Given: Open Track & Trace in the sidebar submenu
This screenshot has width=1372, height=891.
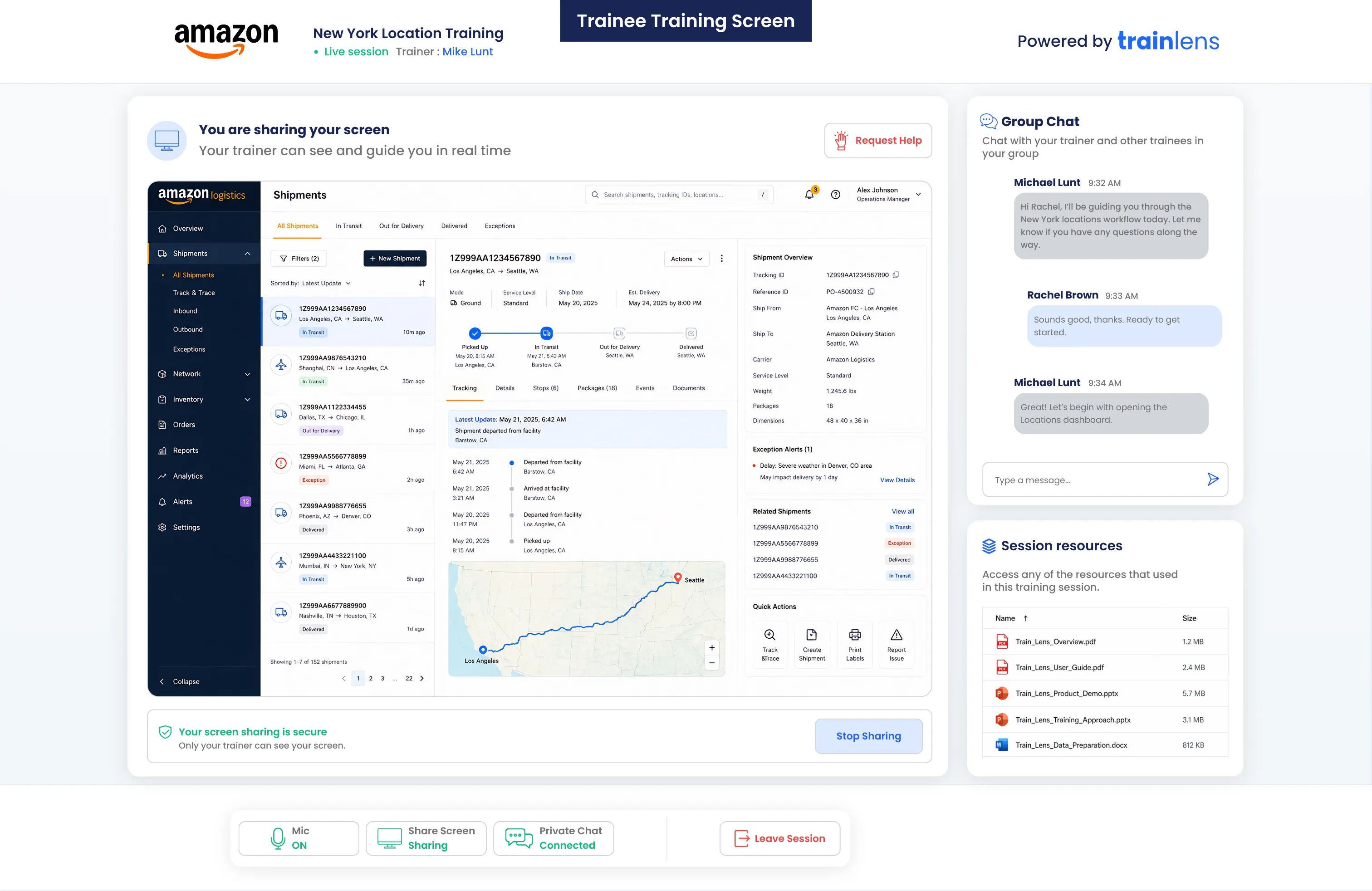Looking at the screenshot, I should point(194,293).
